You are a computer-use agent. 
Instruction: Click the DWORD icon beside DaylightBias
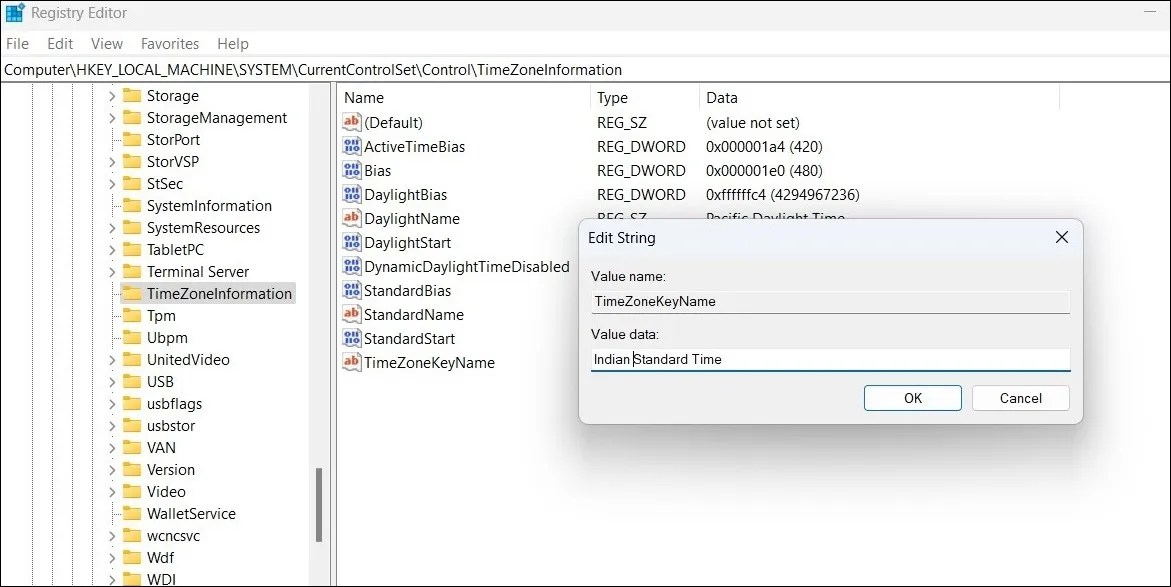pyautogui.click(x=350, y=194)
